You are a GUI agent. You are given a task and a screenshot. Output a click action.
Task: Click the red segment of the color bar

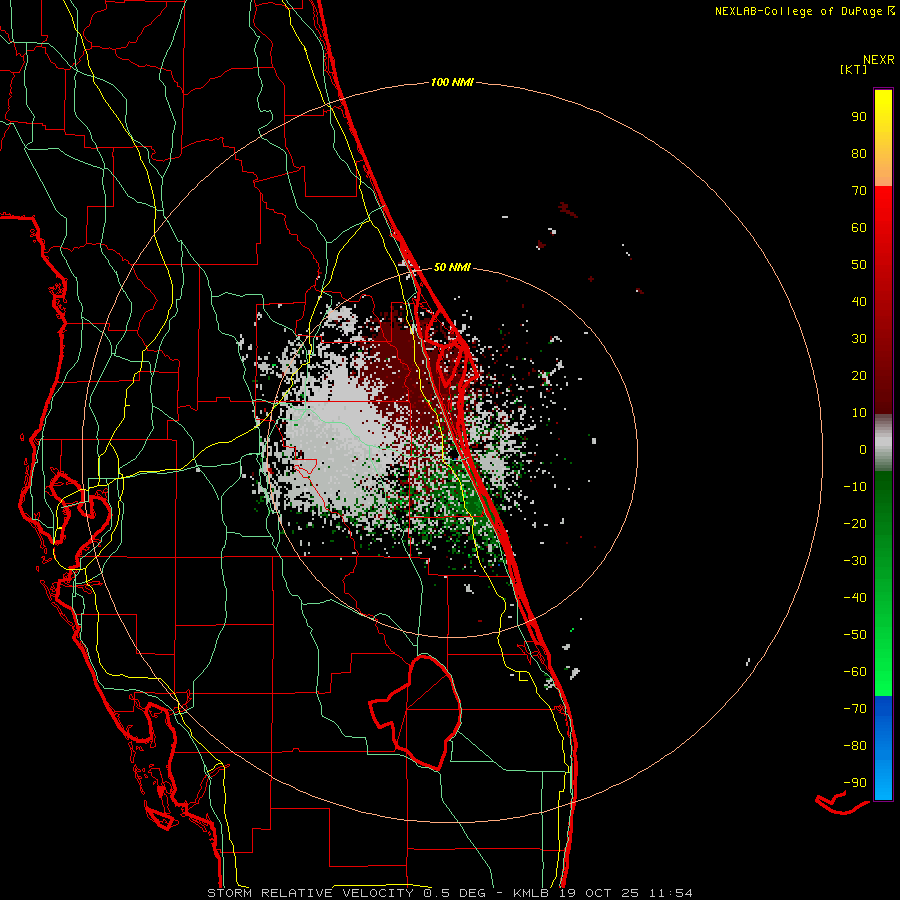pyautogui.click(x=883, y=300)
